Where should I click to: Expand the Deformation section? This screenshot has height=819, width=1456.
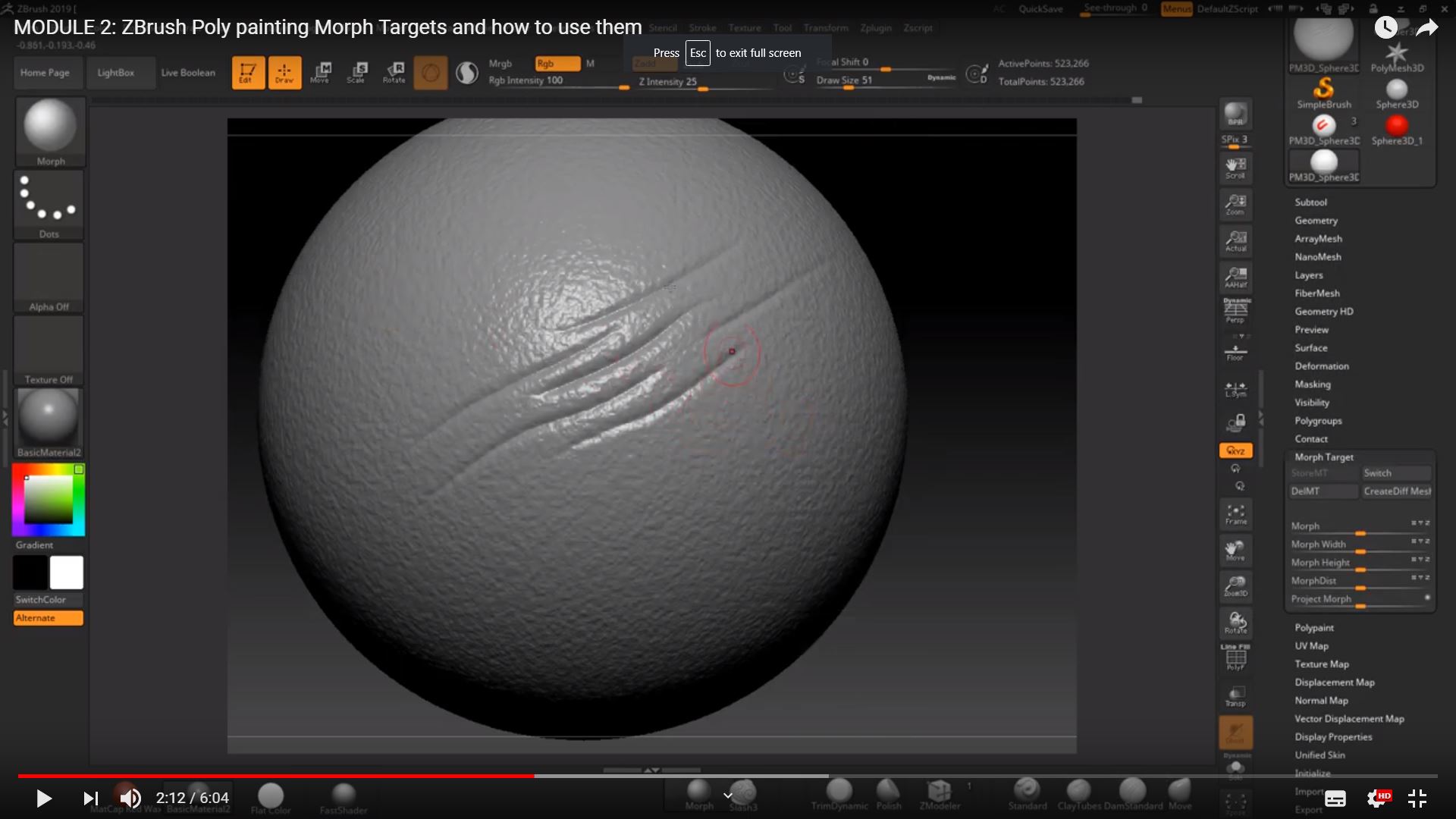pyautogui.click(x=1321, y=366)
